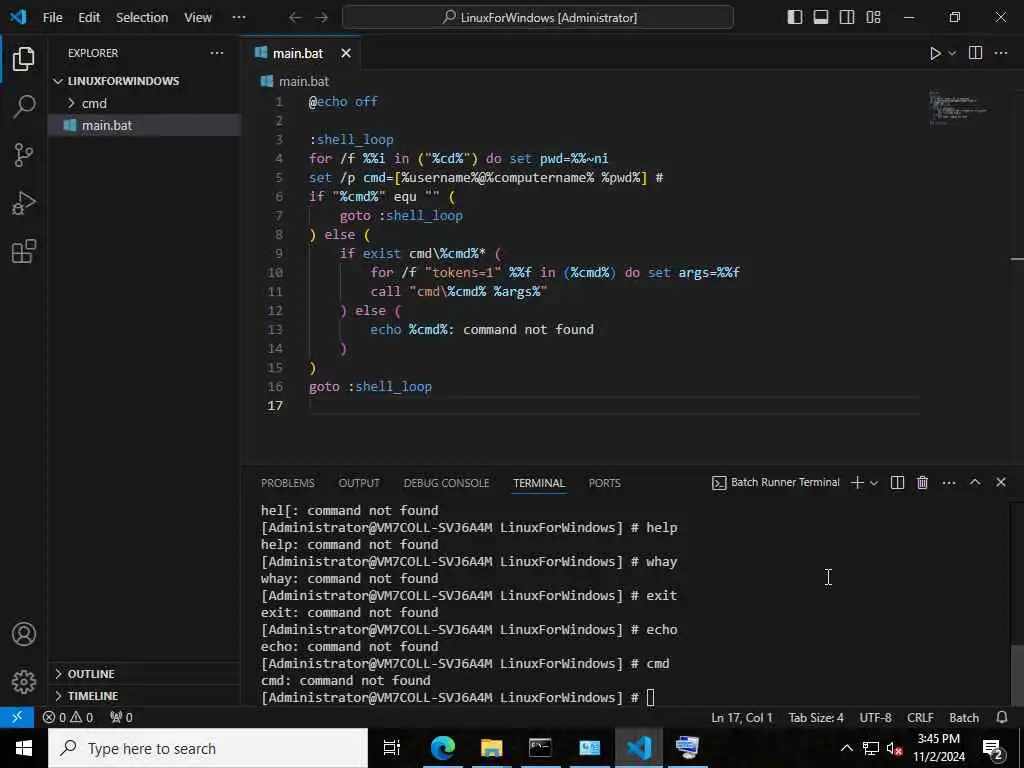This screenshot has height=768, width=1024.
Task: Open the Run and Debug view
Action: coord(24,203)
